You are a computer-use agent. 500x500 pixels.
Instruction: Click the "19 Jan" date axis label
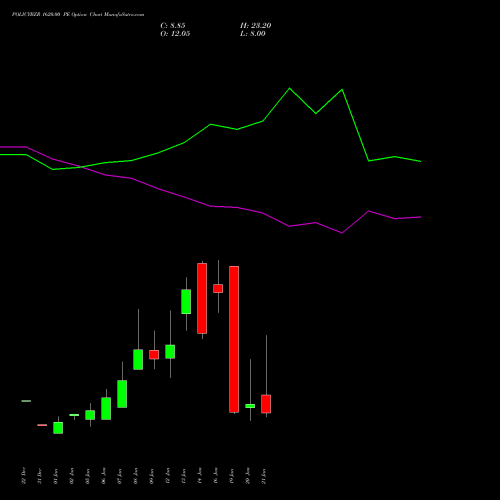click(x=231, y=476)
